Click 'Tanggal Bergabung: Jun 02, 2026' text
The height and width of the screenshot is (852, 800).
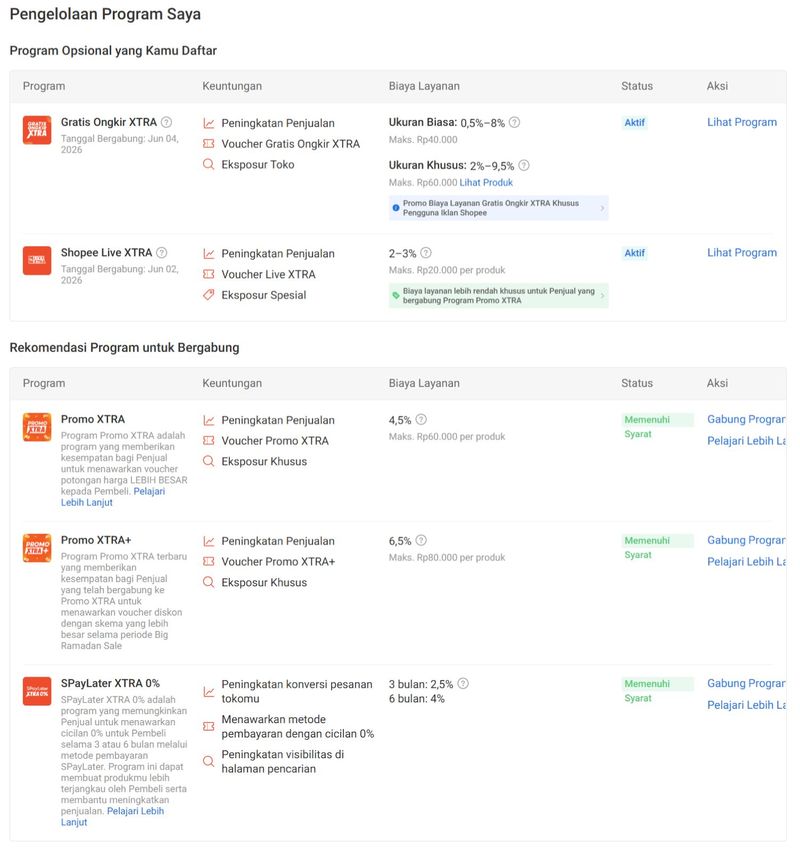(120, 274)
